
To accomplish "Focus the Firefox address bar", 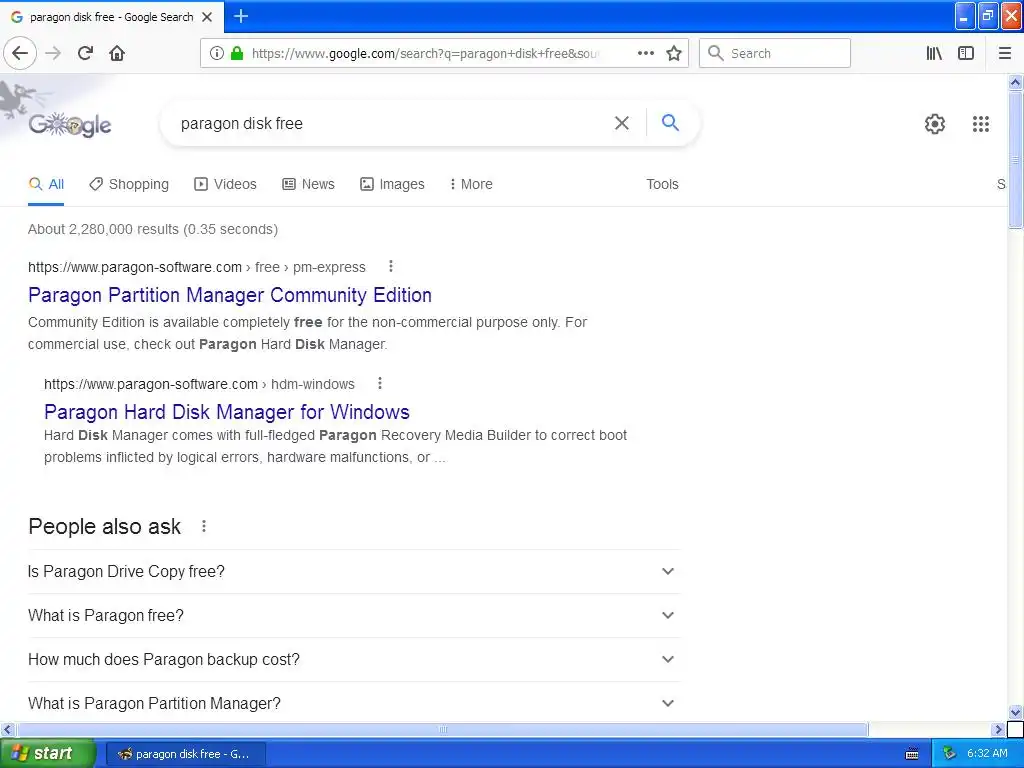I will (424, 54).
